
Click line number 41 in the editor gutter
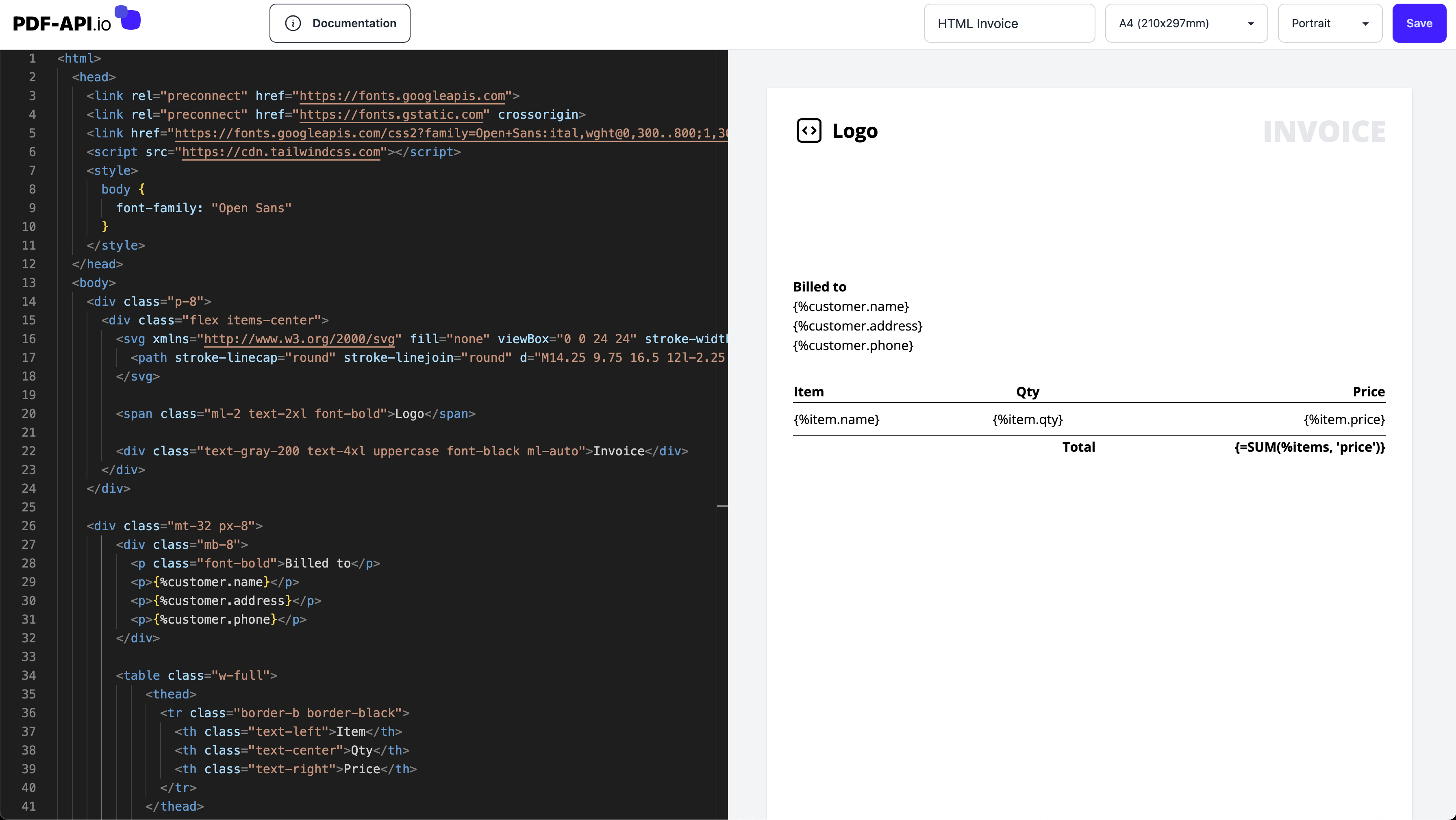(29, 807)
